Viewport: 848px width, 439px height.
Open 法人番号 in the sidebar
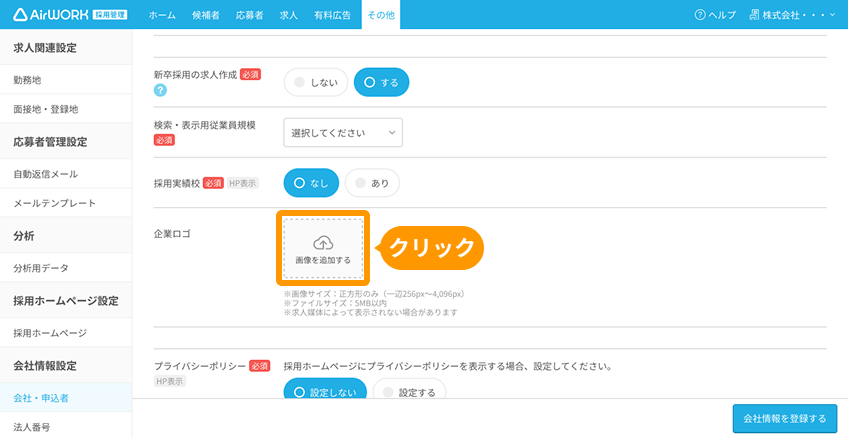(x=66, y=427)
